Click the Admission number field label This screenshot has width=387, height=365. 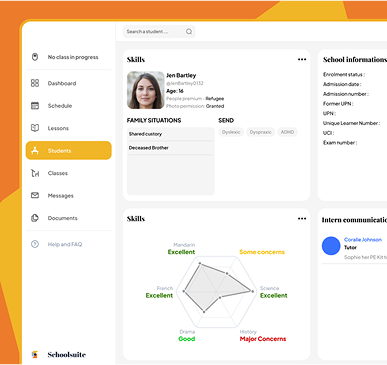tap(346, 94)
